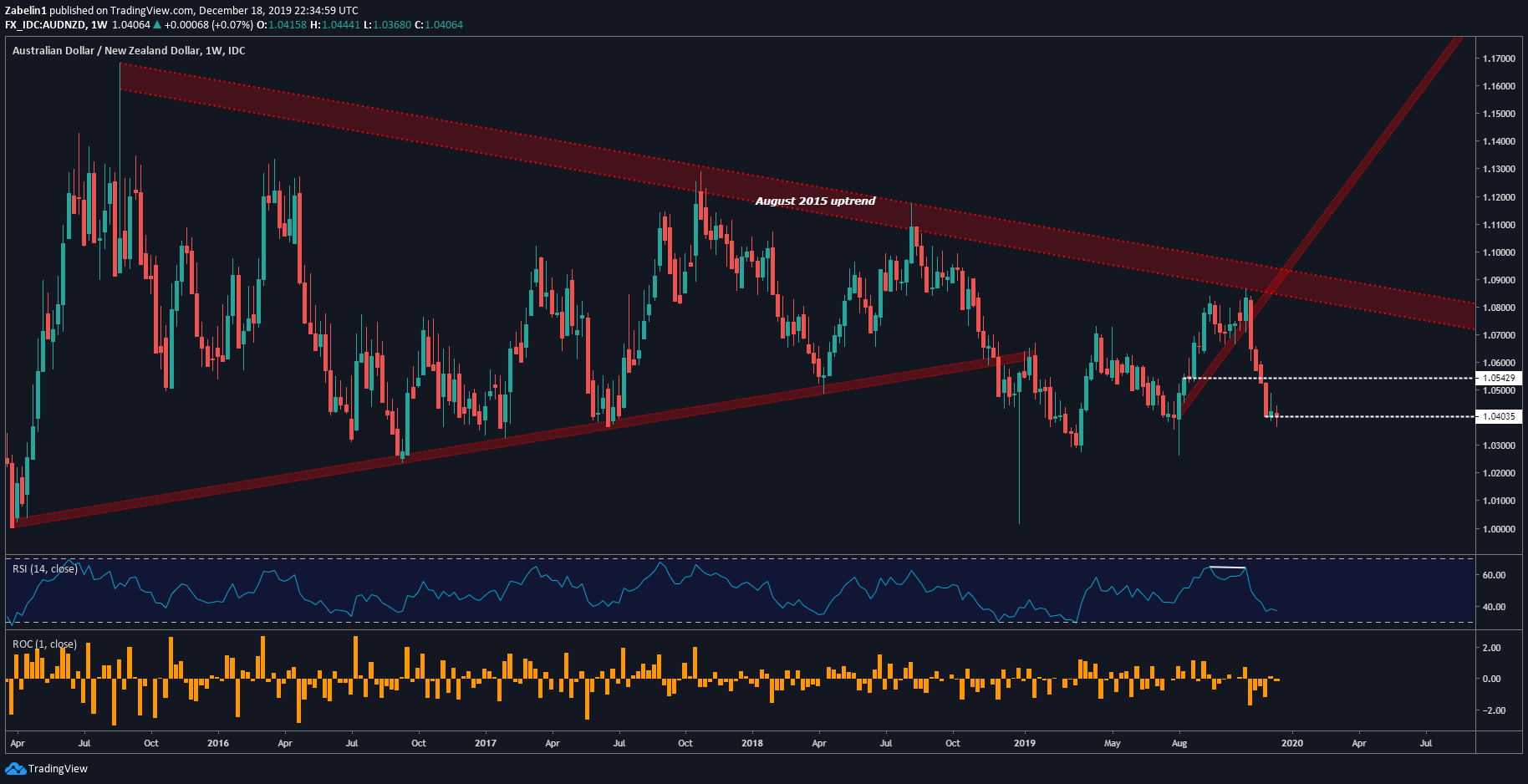This screenshot has height=784, width=1528.
Task: Click the ROC 0.00 scale value
Action: coord(1491,679)
